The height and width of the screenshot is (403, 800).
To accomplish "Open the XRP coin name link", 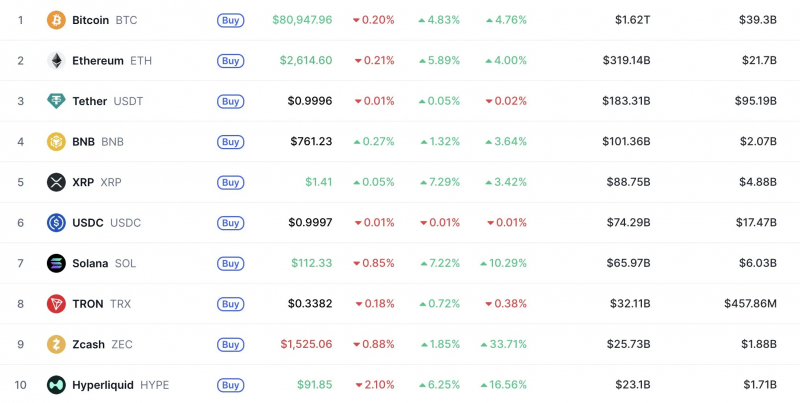I will point(97,182).
